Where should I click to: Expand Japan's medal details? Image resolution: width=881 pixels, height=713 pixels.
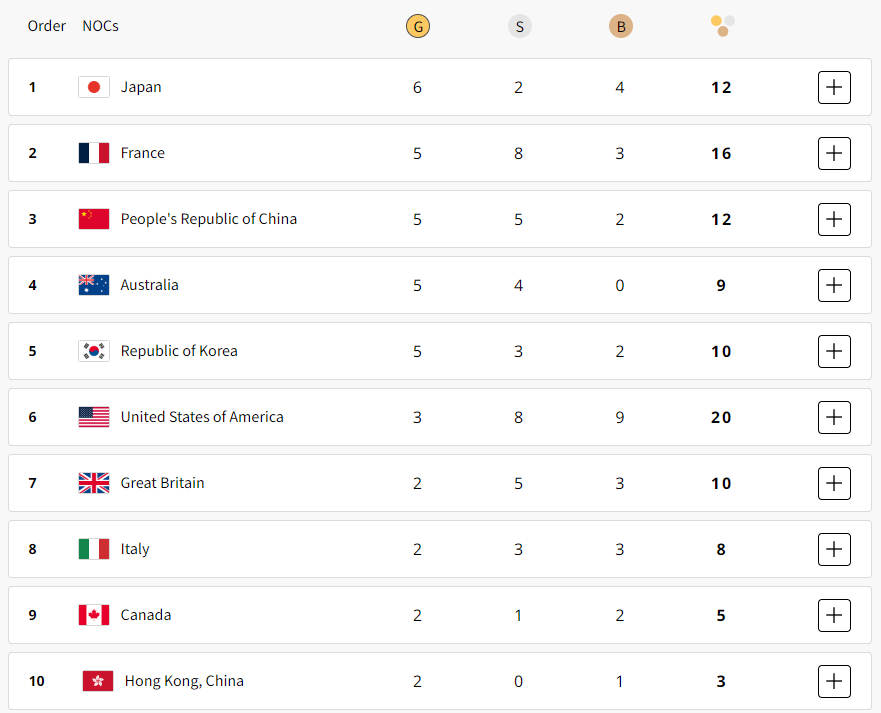click(834, 87)
